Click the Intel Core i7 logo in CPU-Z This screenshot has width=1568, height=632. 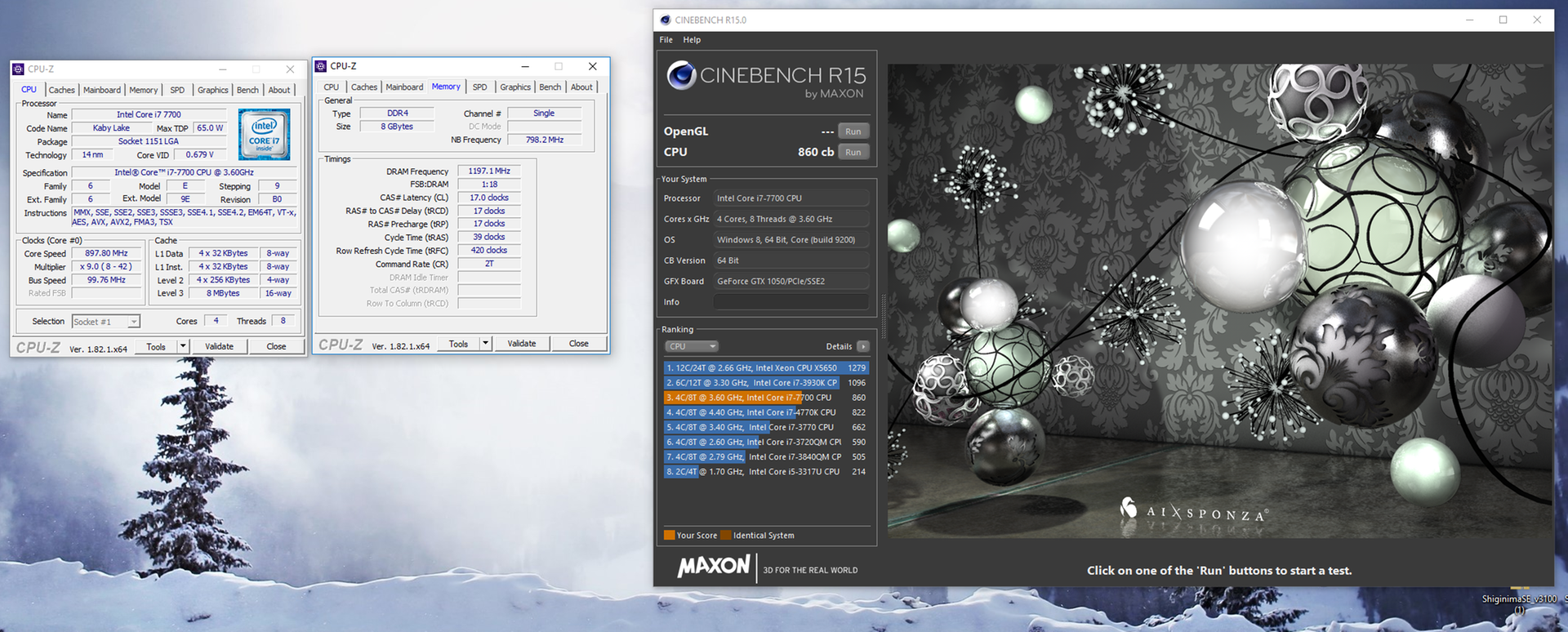(x=264, y=135)
